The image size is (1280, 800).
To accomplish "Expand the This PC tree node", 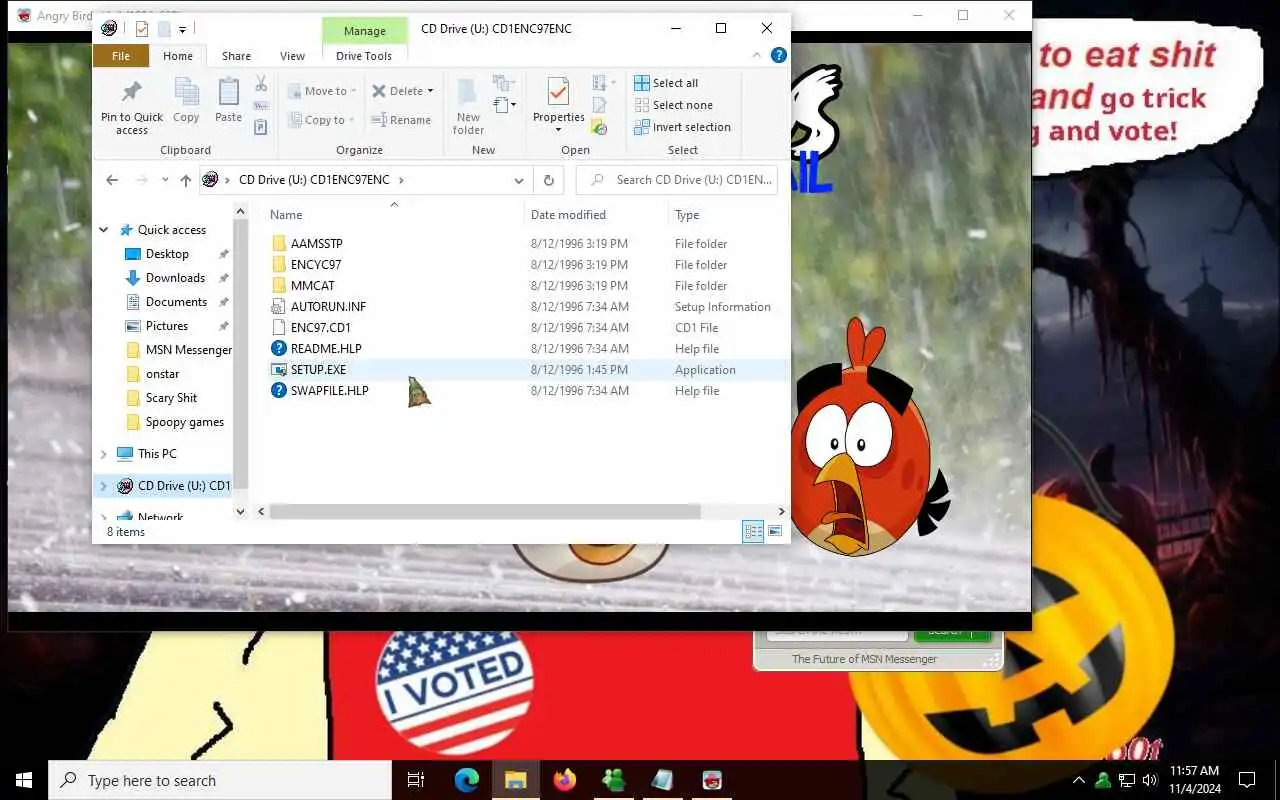I will click(104, 454).
